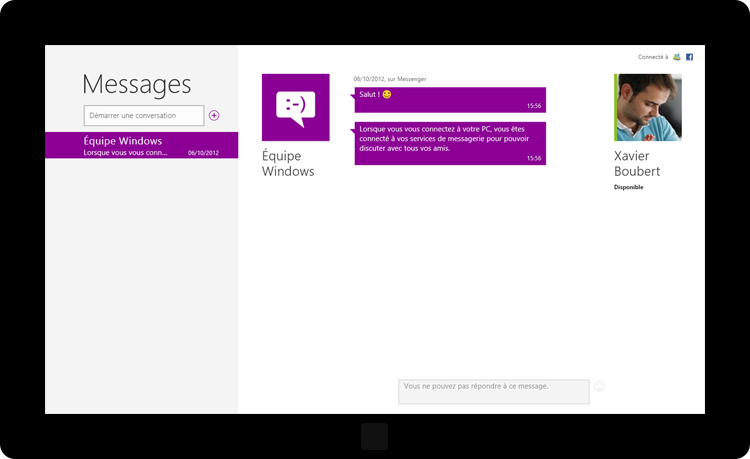Open the emoticon smiley picker
The image size is (750, 459).
pos(599,386)
